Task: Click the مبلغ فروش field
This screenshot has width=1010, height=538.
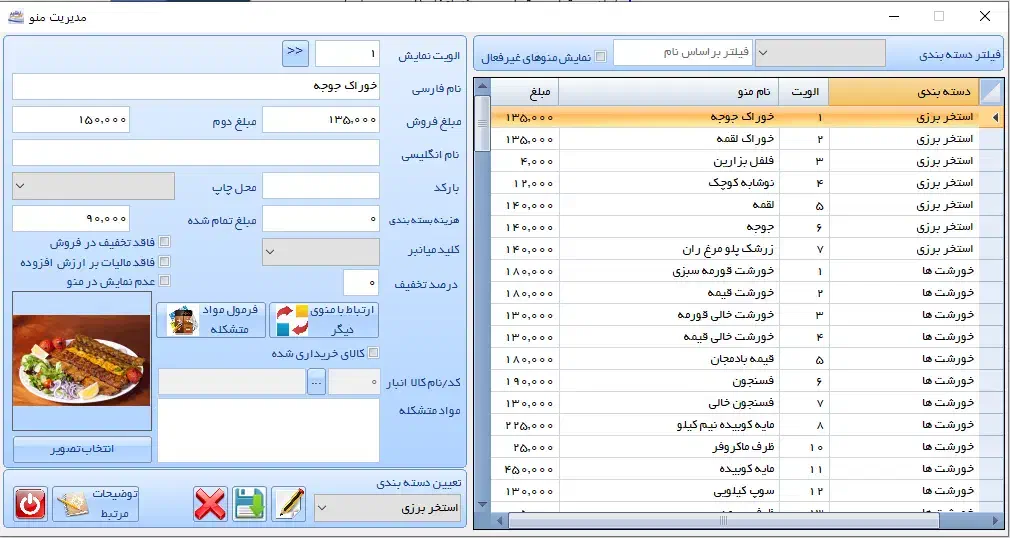Action: click(x=321, y=120)
